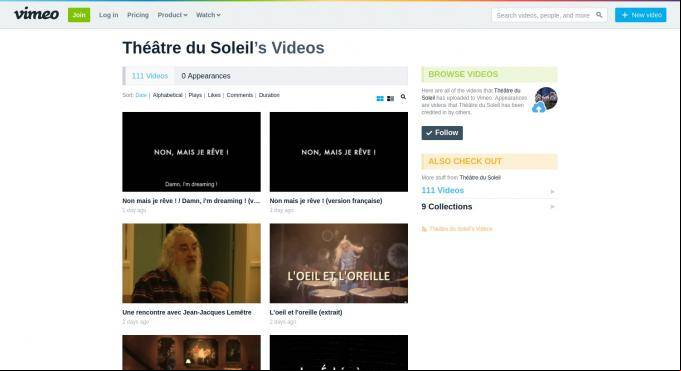Click the Search videos input field
Screen dimensions: 681x371
point(543,15)
